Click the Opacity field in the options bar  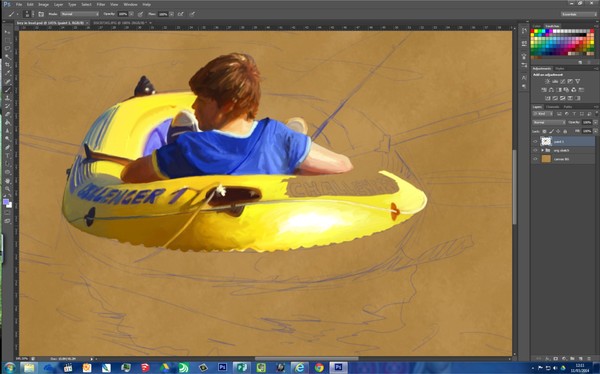tap(123, 14)
